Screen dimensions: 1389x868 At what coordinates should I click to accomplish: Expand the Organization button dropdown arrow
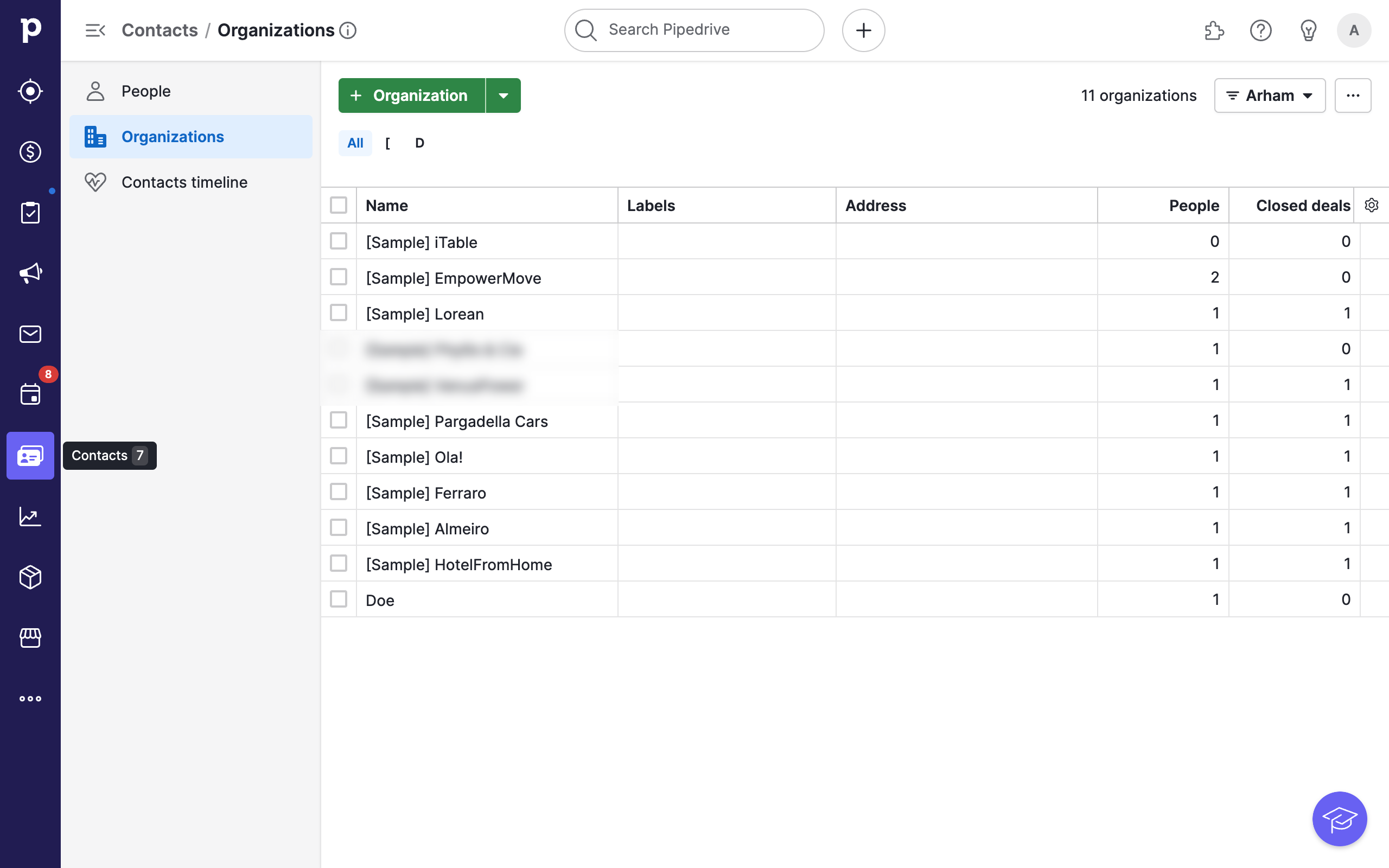(x=503, y=95)
